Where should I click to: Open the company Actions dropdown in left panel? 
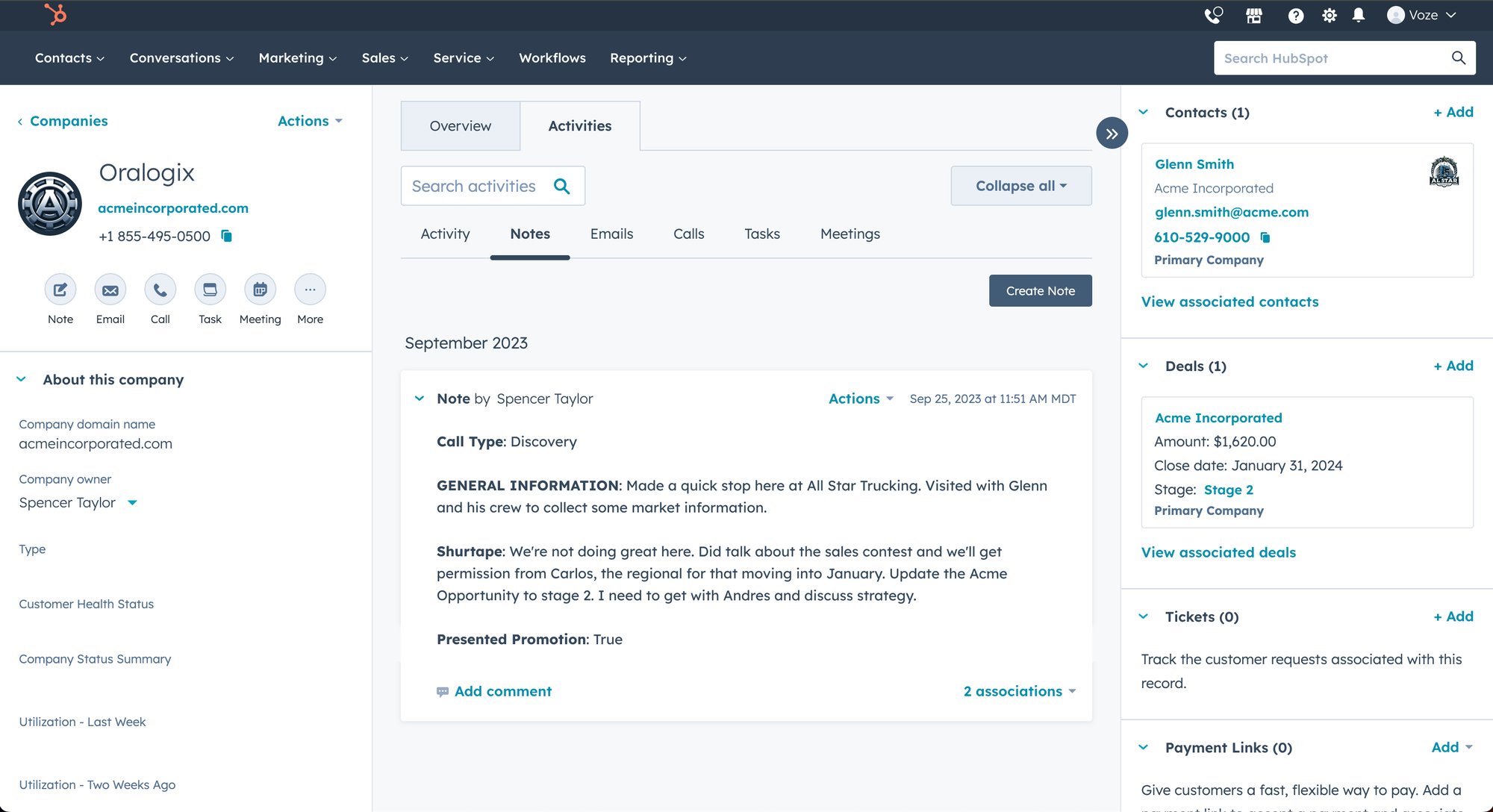coord(310,121)
